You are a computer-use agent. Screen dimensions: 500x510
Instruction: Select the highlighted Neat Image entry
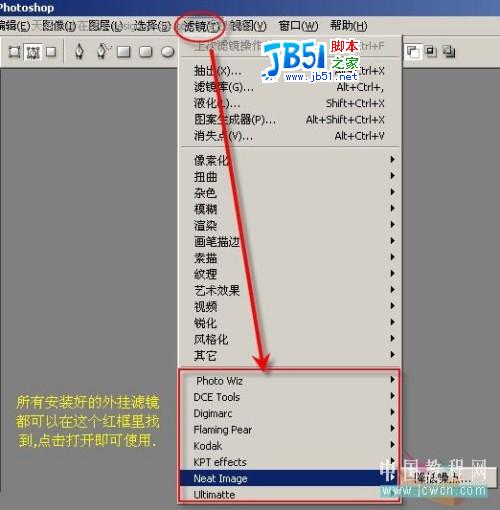(x=289, y=478)
